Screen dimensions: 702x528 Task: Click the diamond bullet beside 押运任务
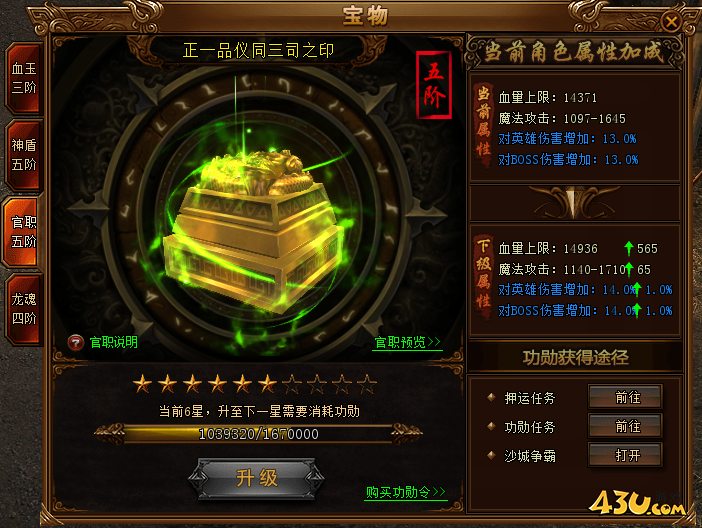pyautogui.click(x=491, y=397)
